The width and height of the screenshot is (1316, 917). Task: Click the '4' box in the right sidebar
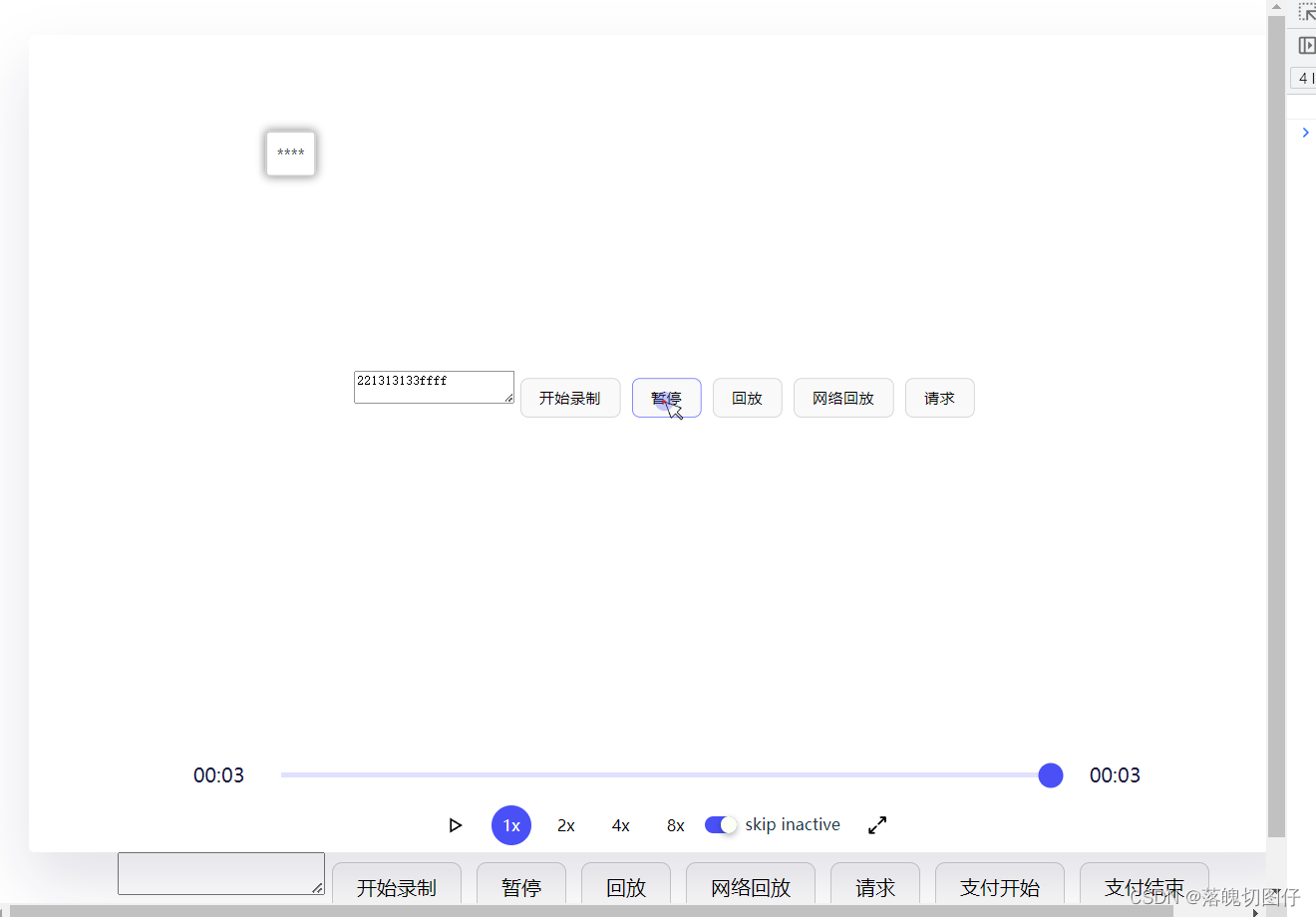(x=1303, y=78)
